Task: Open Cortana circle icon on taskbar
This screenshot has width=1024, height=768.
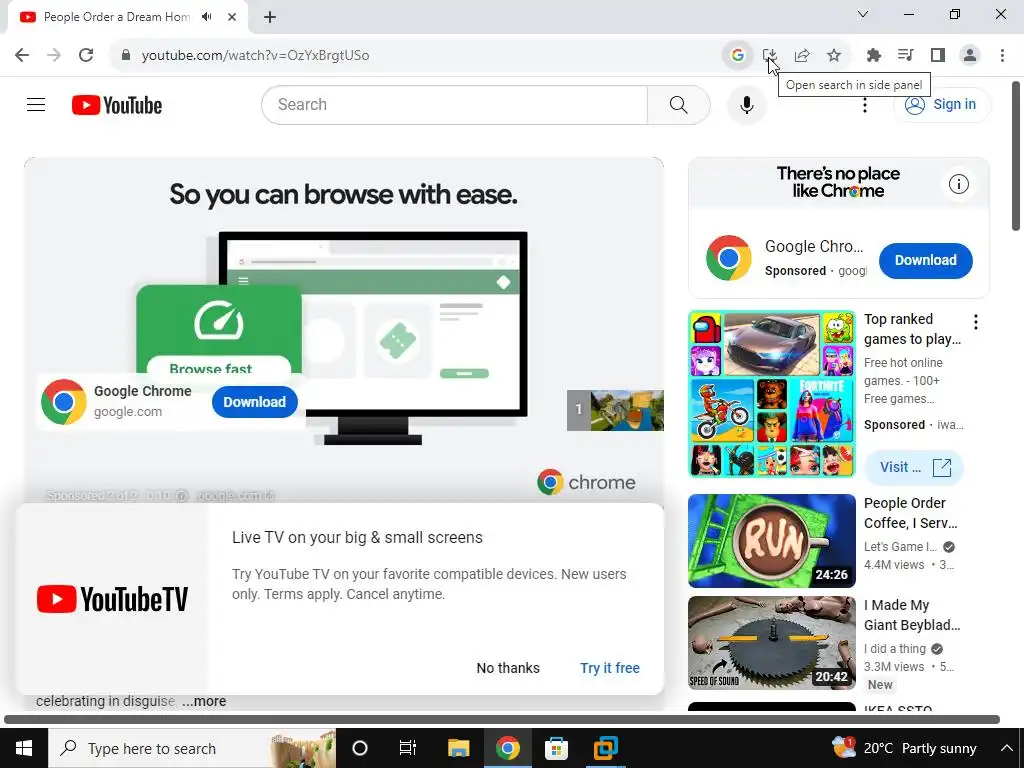Action: [x=360, y=748]
